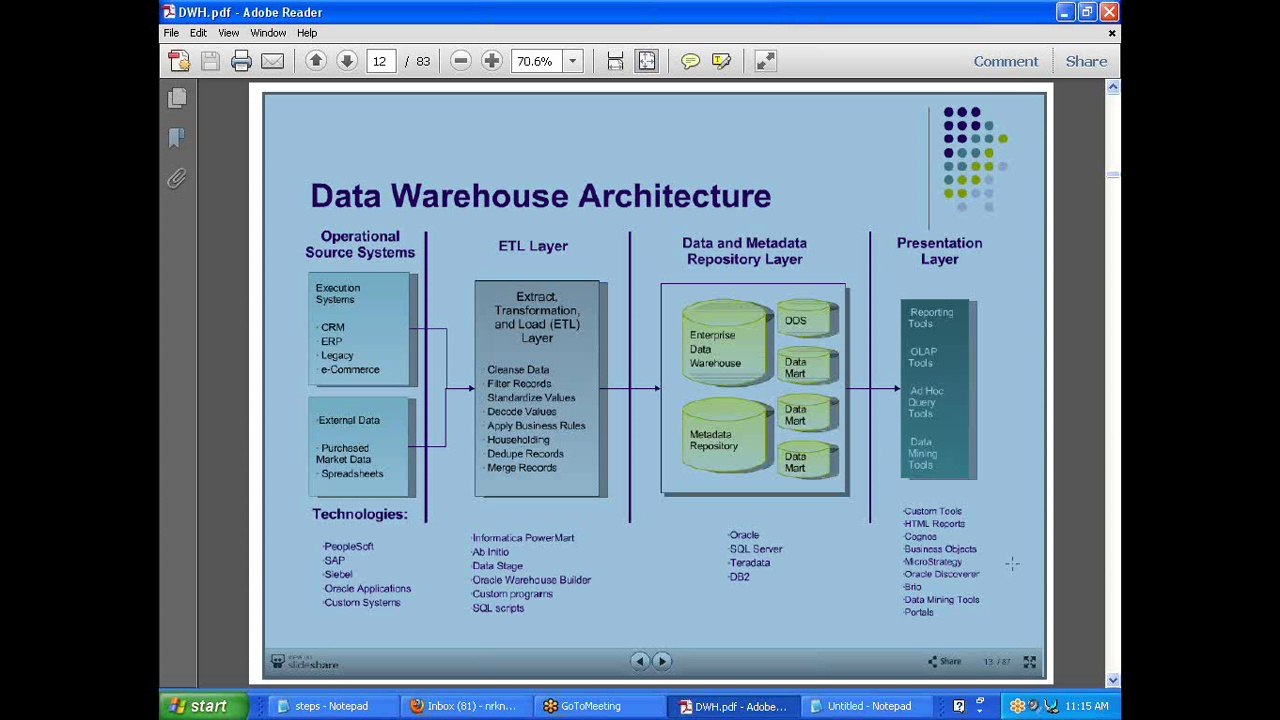Show the Bookmarks panel
Viewport: 1280px width, 720px height.
[177, 137]
